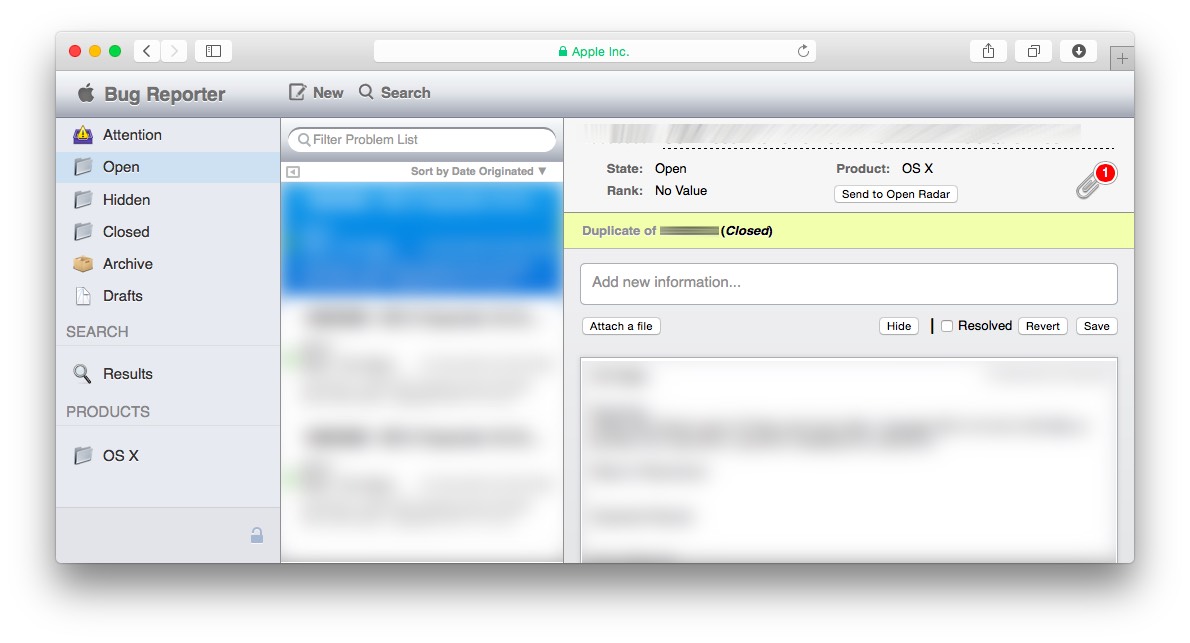The height and width of the screenshot is (643, 1190).
Task: Open Sort by Date Originated dropdown
Action: pyautogui.click(x=479, y=172)
